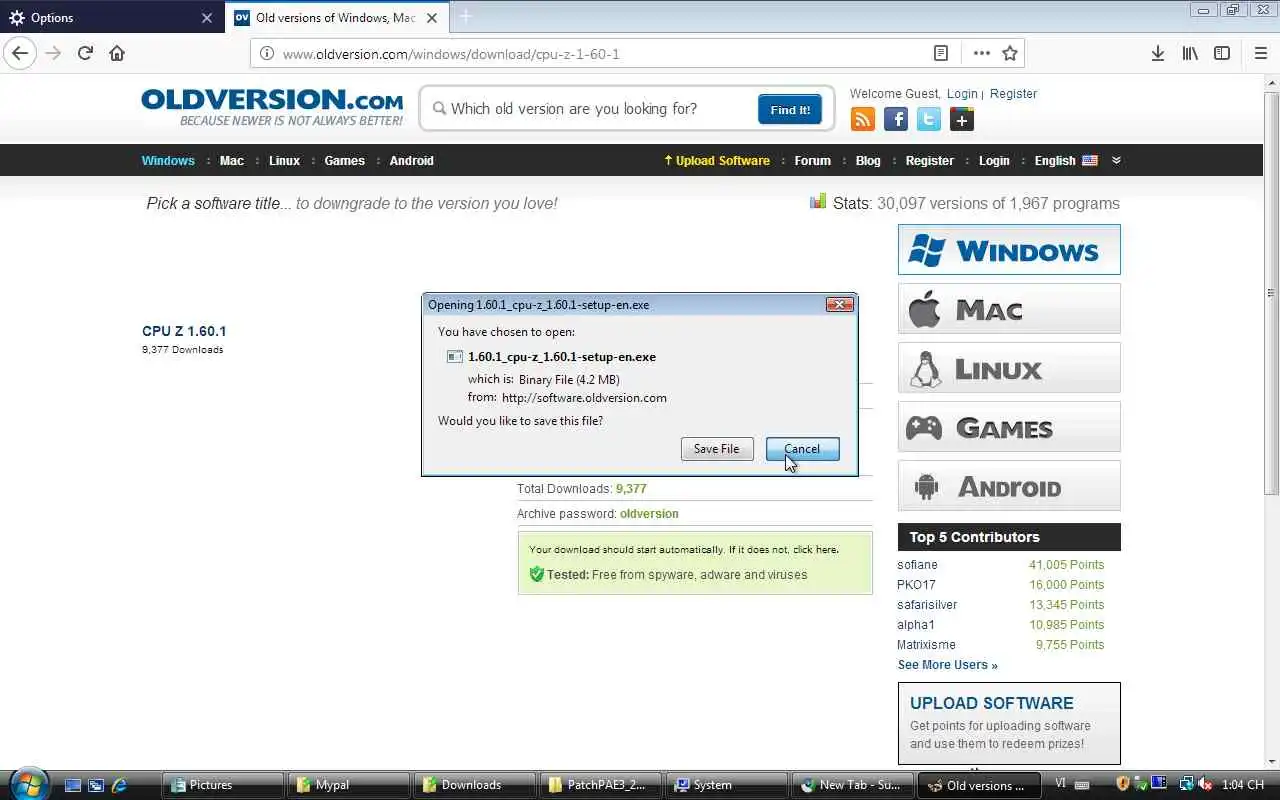Open page actions three-dots menu
This screenshot has width=1280, height=800.
pos(982,53)
